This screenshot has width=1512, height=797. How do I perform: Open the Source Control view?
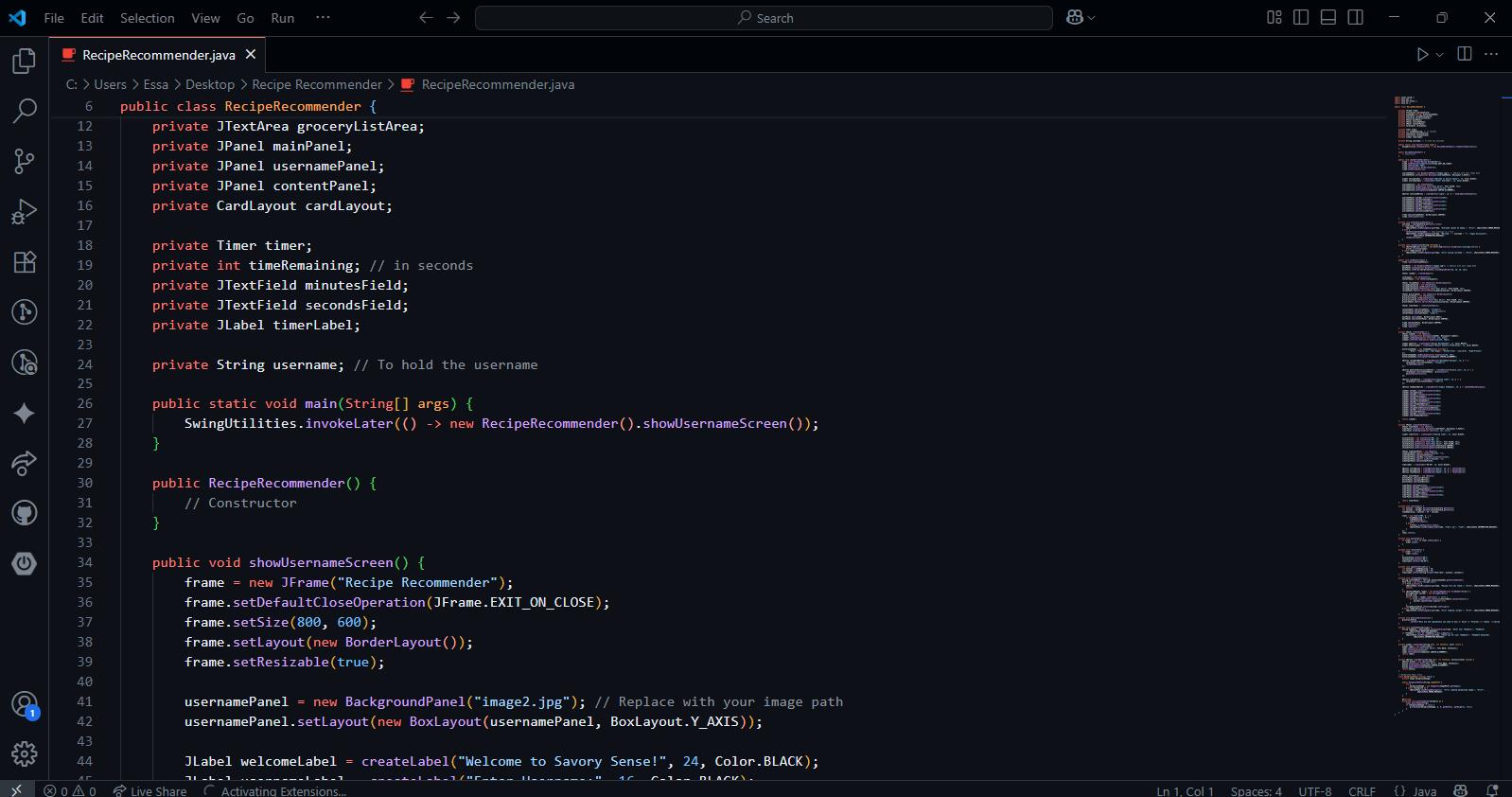[x=24, y=161]
